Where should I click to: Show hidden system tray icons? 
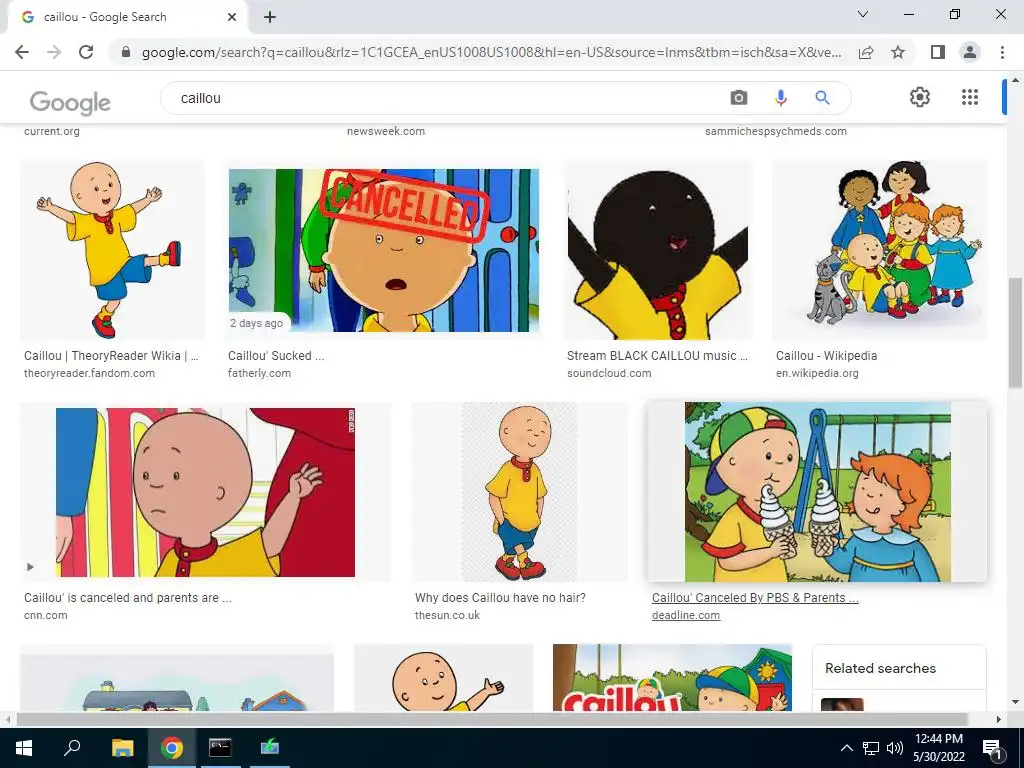click(846, 748)
